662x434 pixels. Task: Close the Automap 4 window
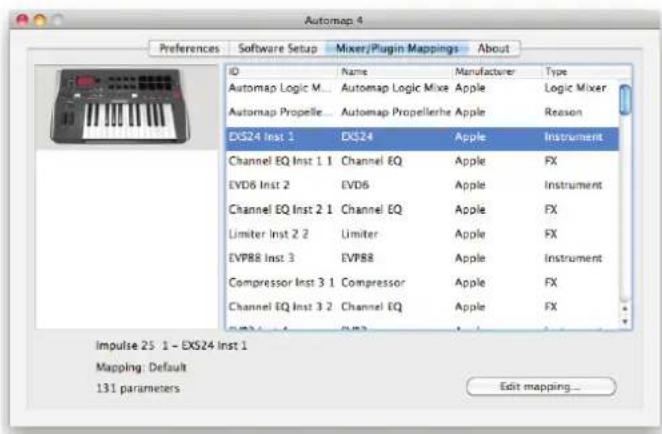[22, 20]
